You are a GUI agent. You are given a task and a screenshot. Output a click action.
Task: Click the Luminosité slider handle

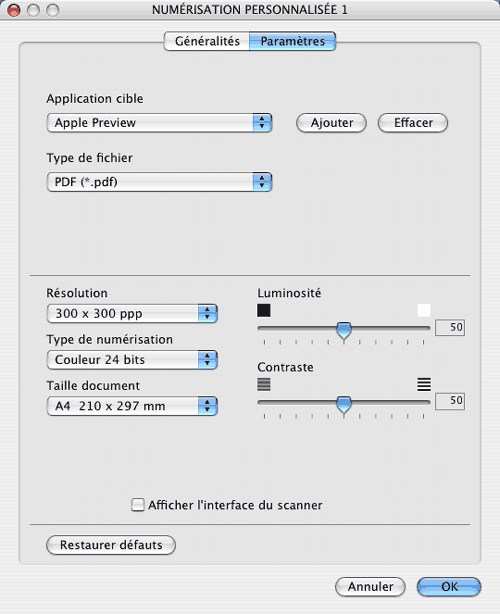[344, 330]
